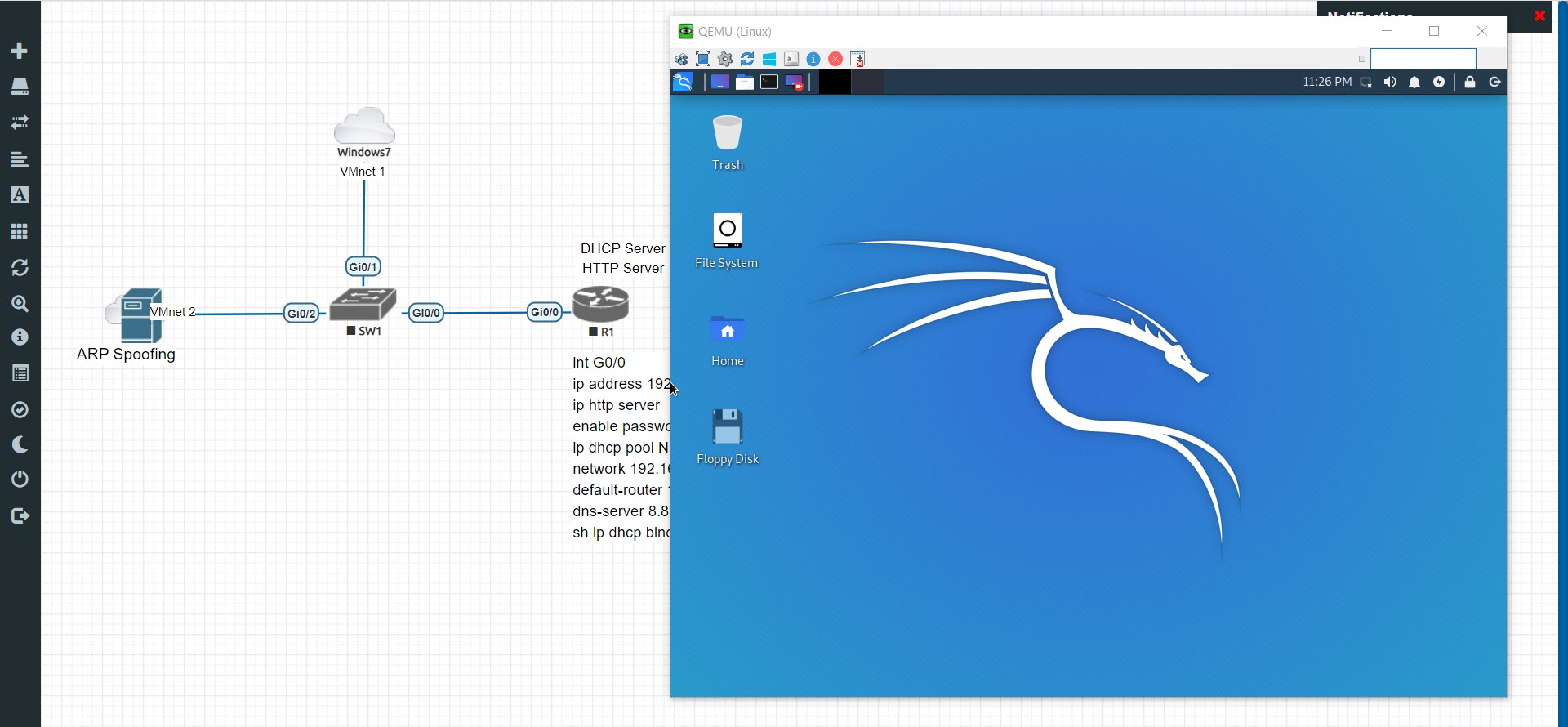1568x727 pixels.
Task: Click the log out icon in Kali panel
Action: click(x=1495, y=82)
